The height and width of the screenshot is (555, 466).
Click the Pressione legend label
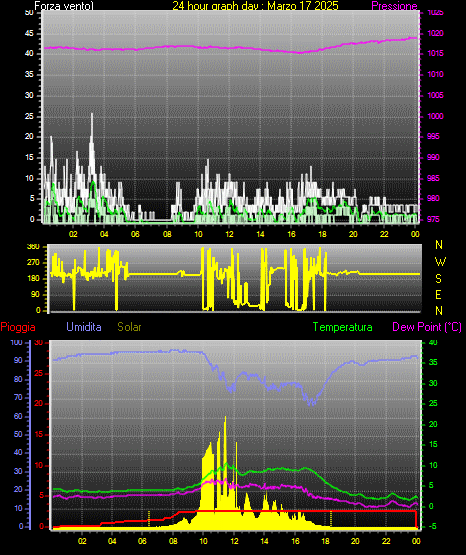tap(394, 6)
